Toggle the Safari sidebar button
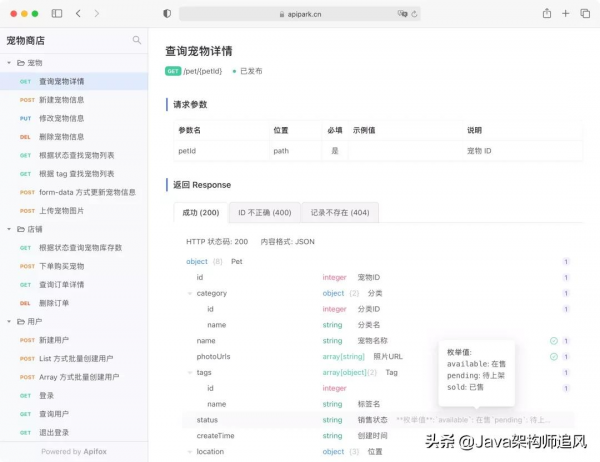This screenshot has width=600, height=462. [x=57, y=14]
